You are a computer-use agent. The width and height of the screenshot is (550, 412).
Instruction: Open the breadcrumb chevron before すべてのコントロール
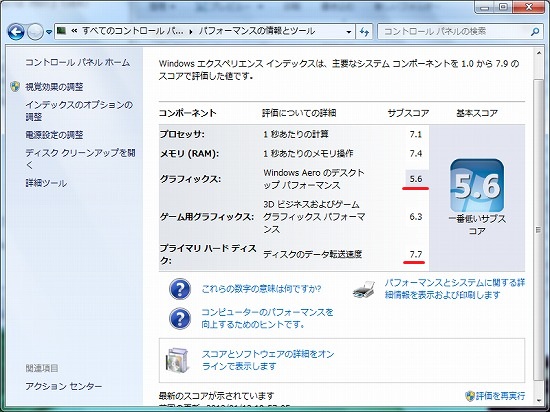[x=74, y=31]
